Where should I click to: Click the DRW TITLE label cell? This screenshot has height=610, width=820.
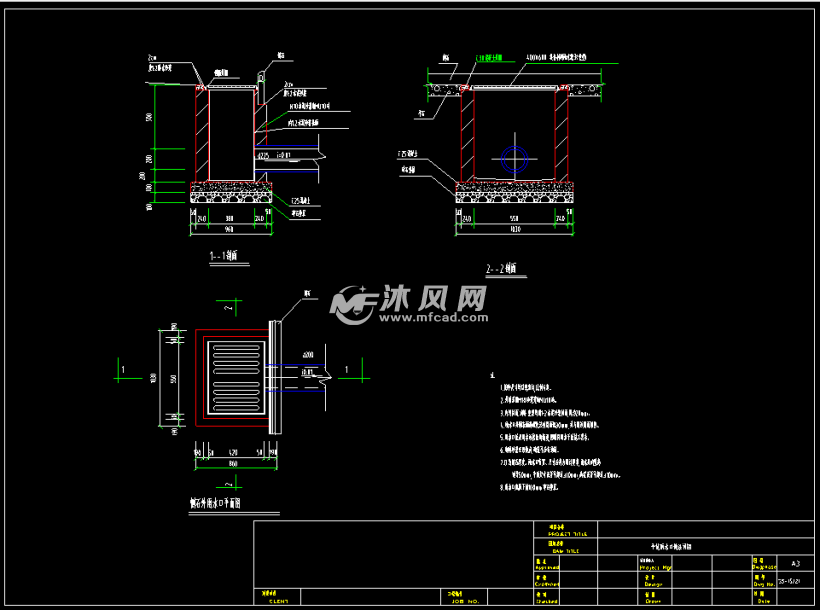(566, 548)
